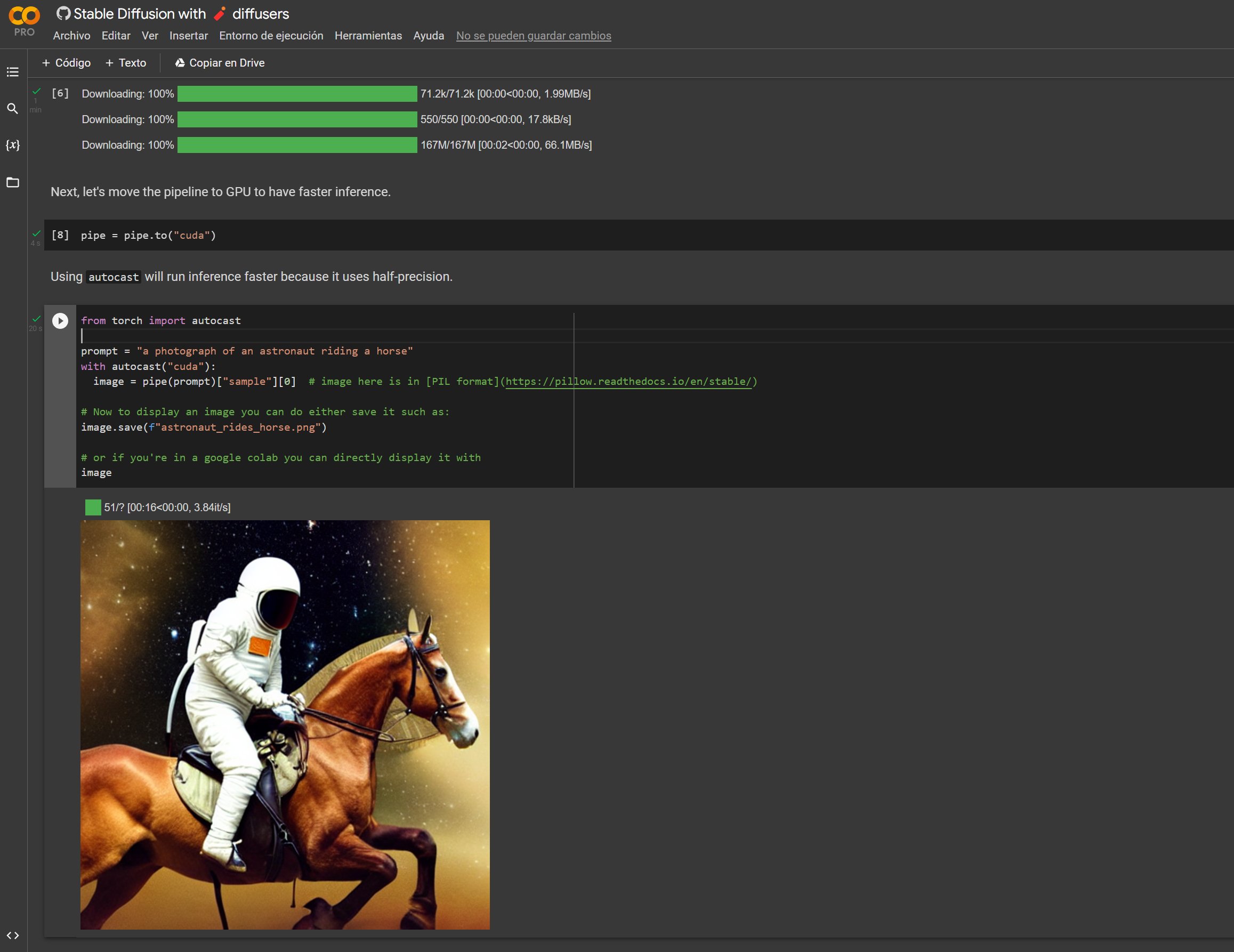Click 'No se pueden guardar cambios' link
This screenshot has height=952, width=1234.
click(534, 36)
